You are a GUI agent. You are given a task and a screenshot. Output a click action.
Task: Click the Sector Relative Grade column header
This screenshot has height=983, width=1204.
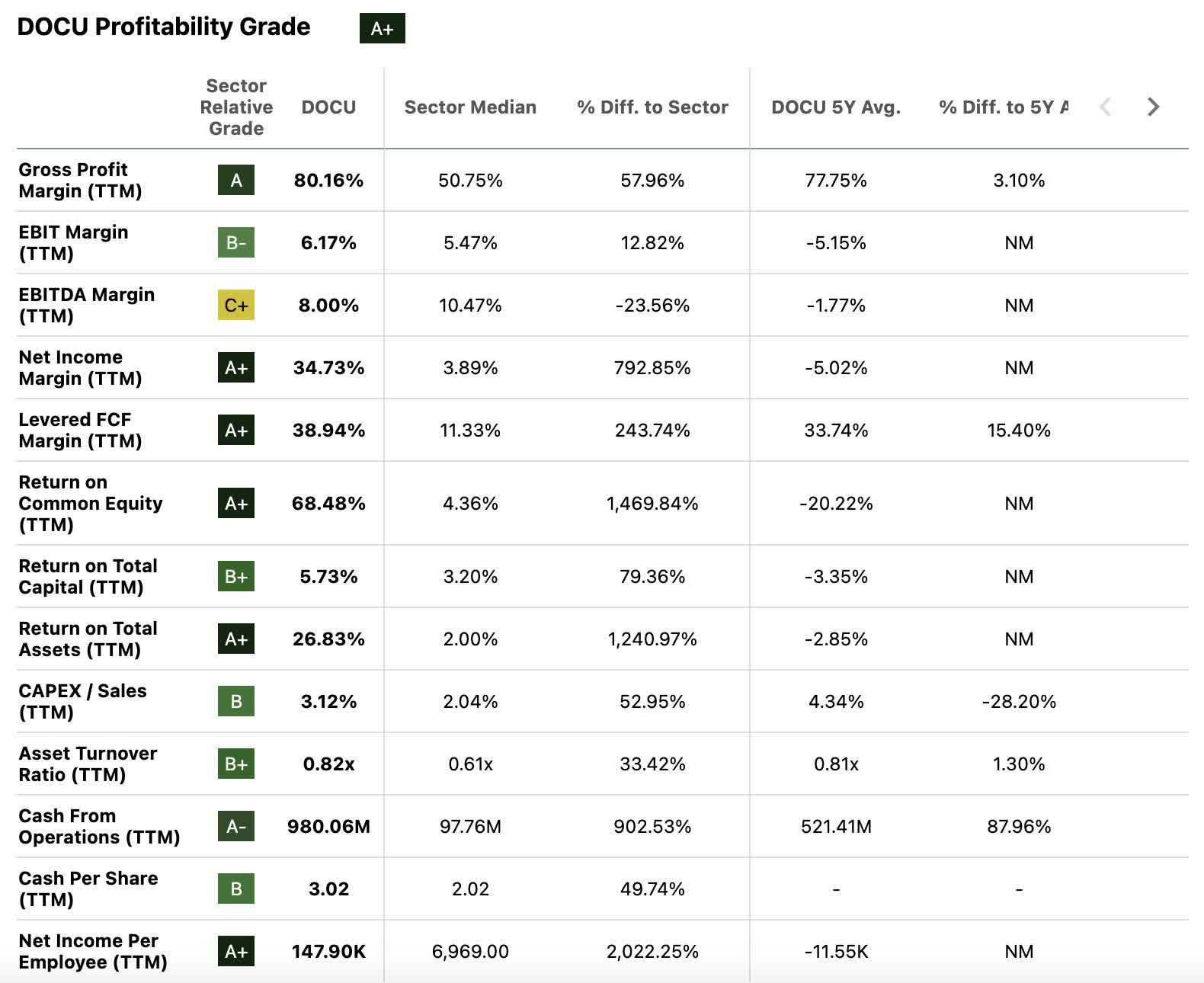coord(236,107)
